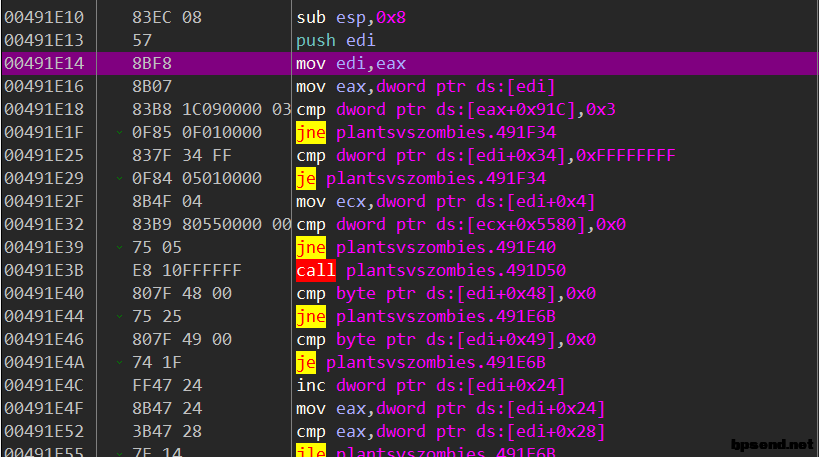This screenshot has height=457, width=819.
Task: Click bytes '0F84 05010000'
Action: coord(197,178)
